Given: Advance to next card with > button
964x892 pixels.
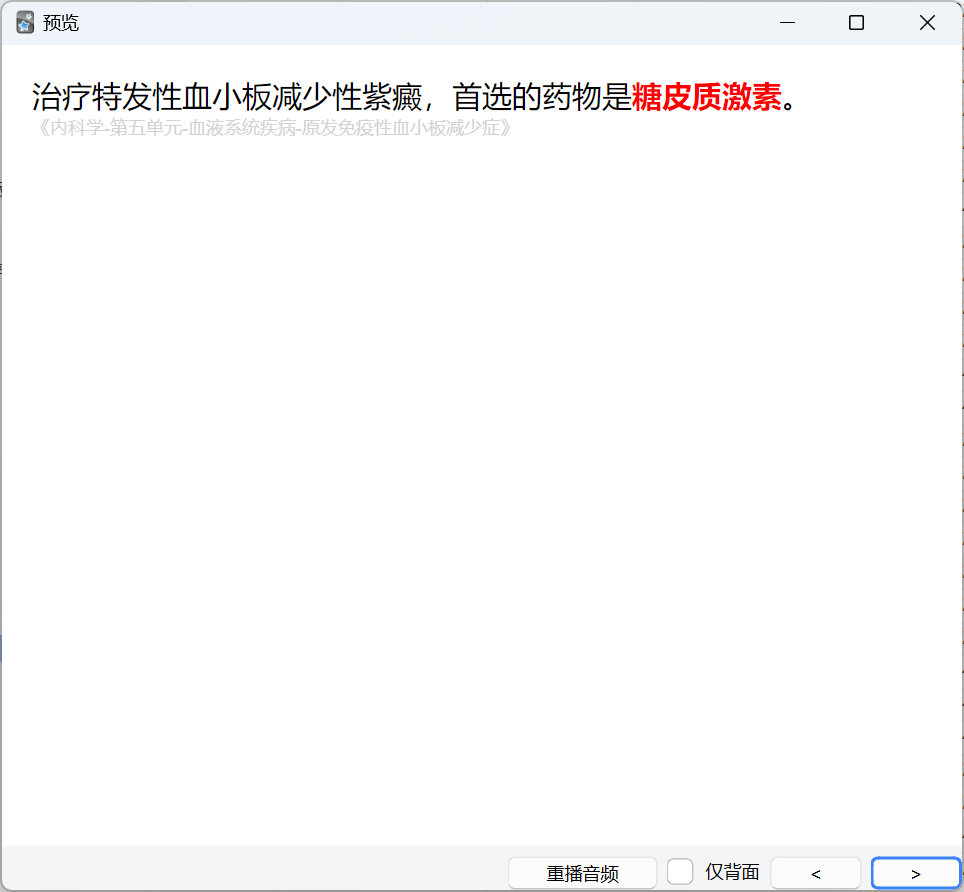Looking at the screenshot, I should (x=915, y=873).
